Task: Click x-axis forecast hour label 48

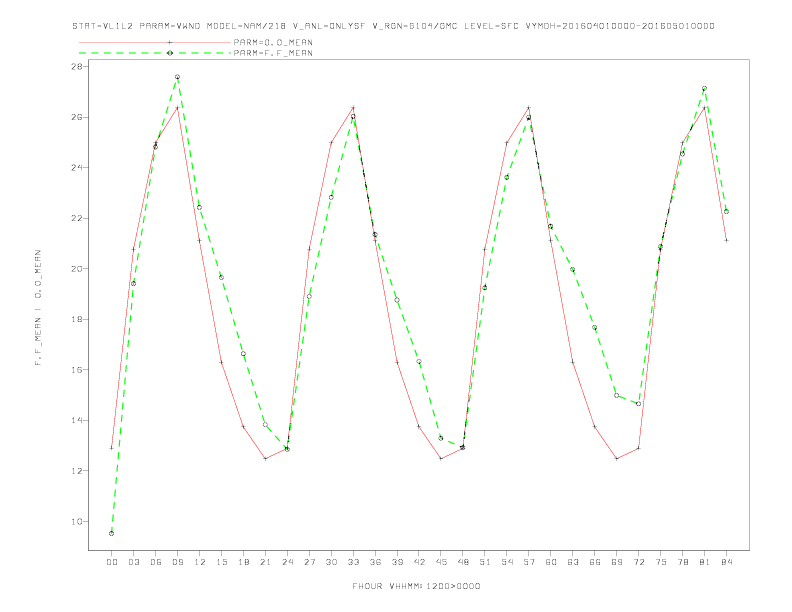Action: (463, 562)
